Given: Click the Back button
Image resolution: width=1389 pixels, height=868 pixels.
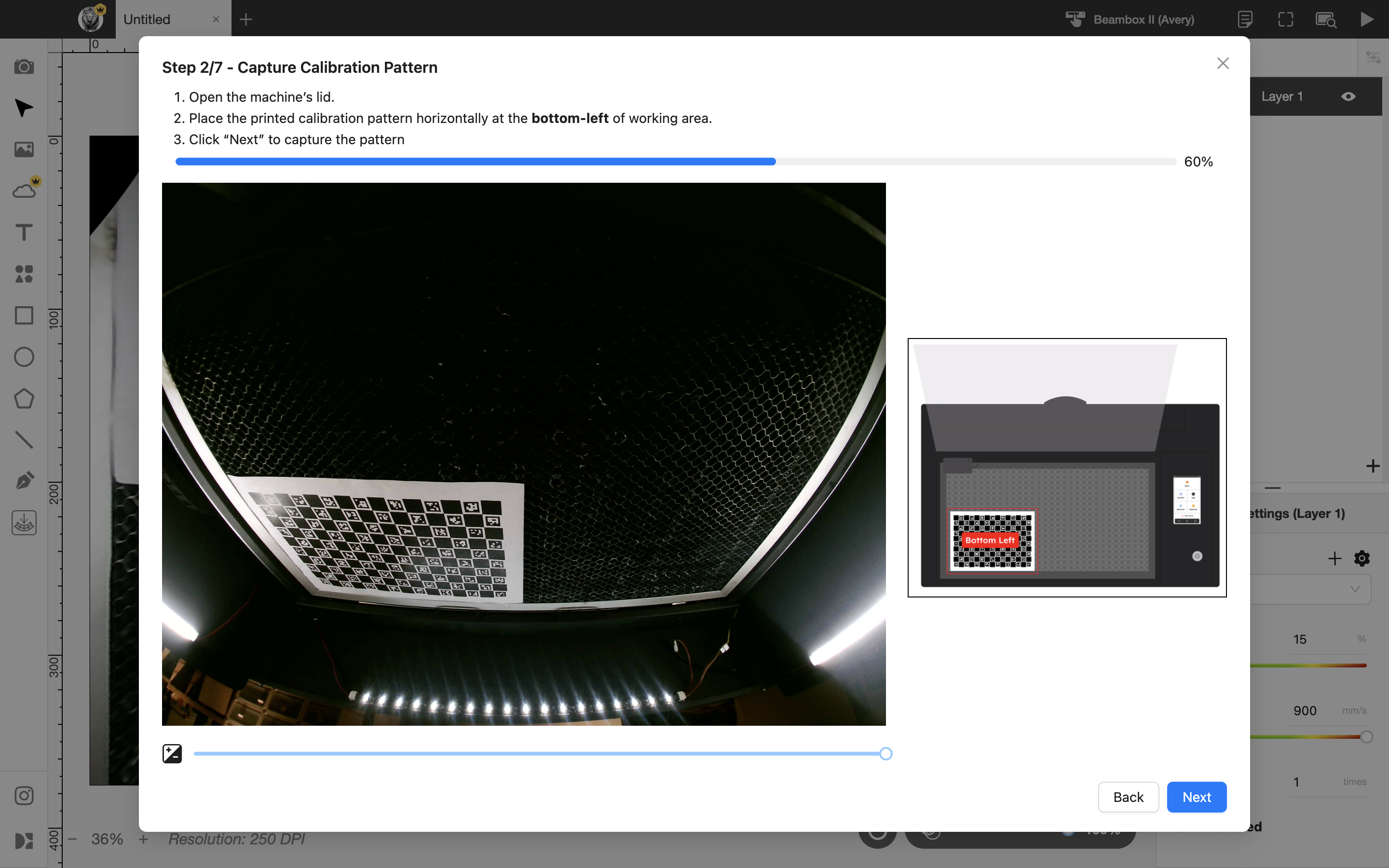Looking at the screenshot, I should (1128, 797).
